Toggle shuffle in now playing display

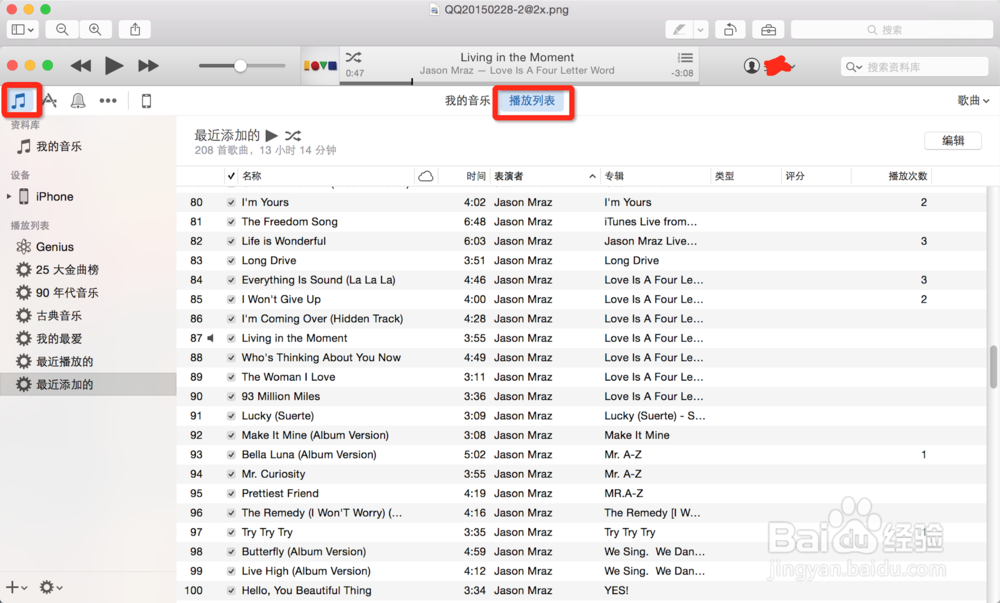point(353,57)
